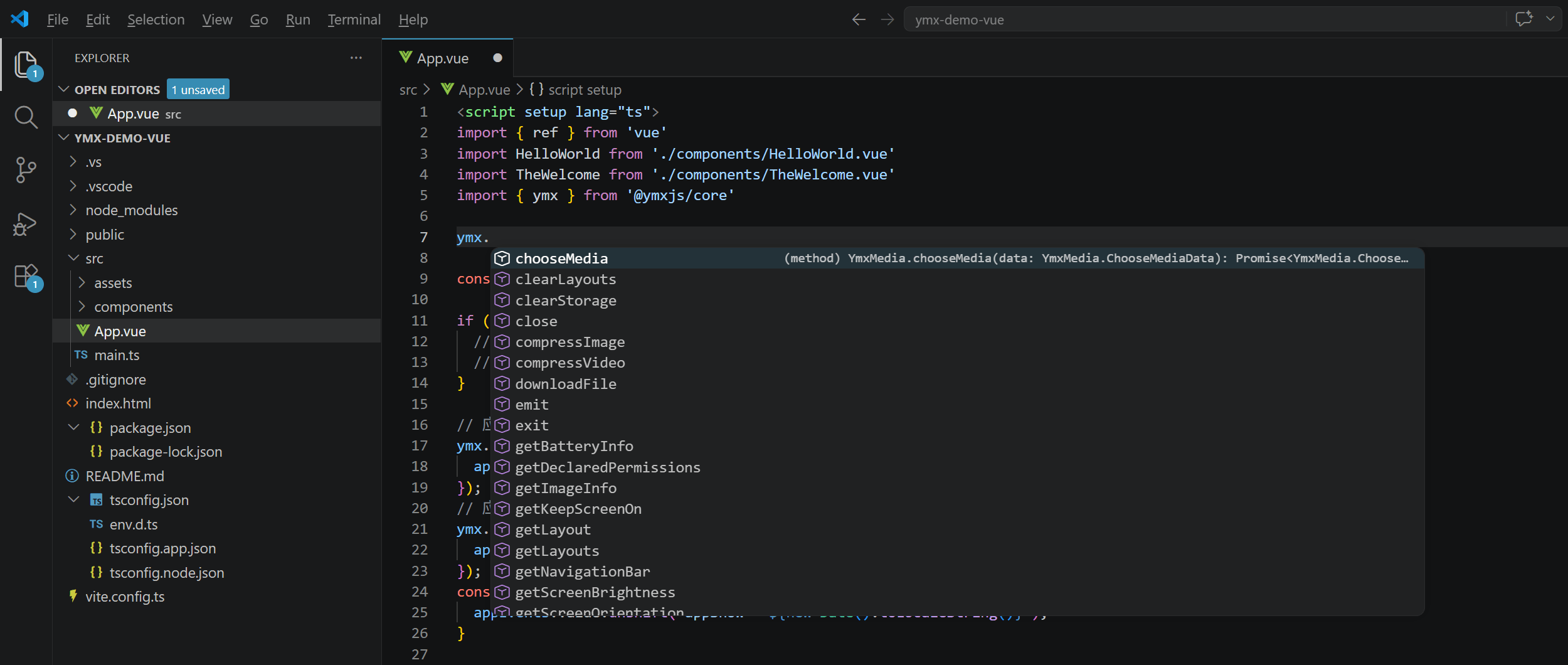Click the index.html file icon
The image size is (1568, 665).
[x=72, y=403]
